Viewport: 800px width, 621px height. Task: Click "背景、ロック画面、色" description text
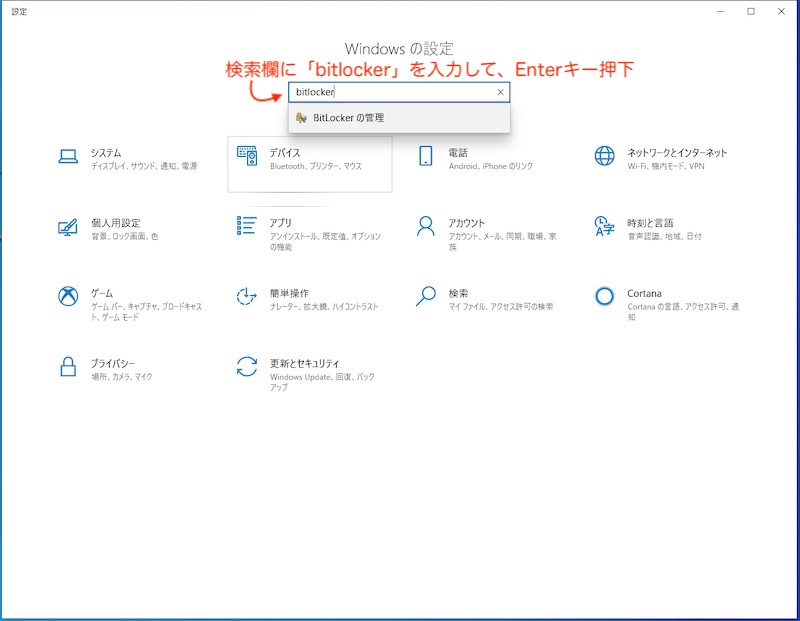click(x=124, y=236)
